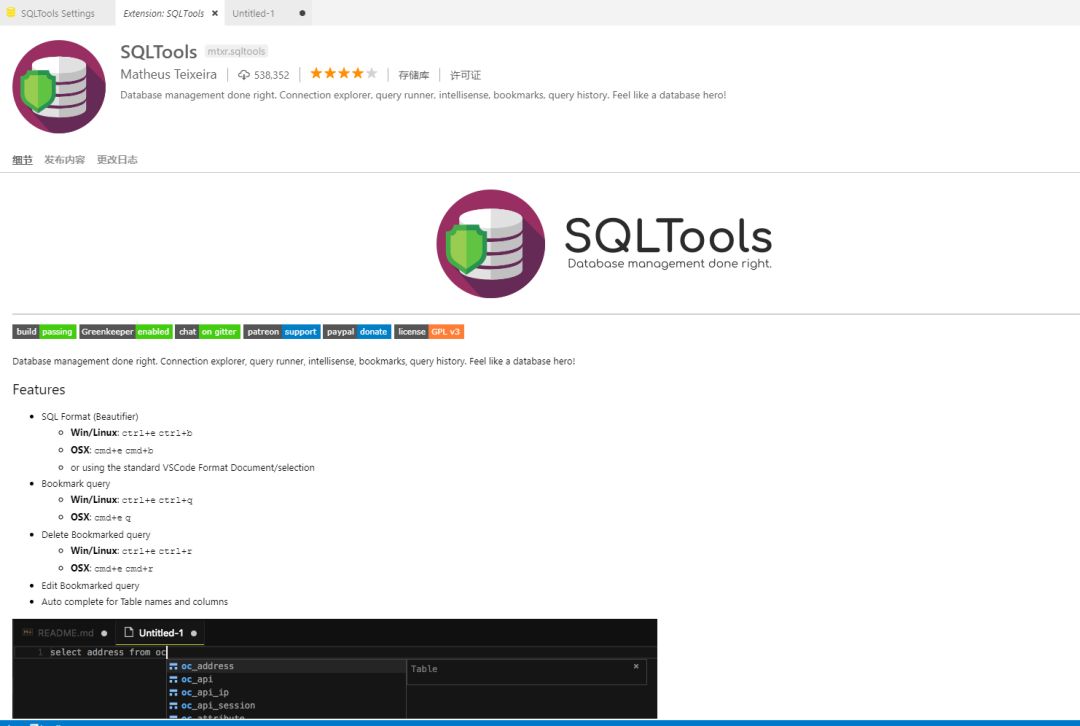The width and height of the screenshot is (1080, 726).
Task: Click the mtxr.sqltools identifier badge
Action: pyautogui.click(x=236, y=51)
